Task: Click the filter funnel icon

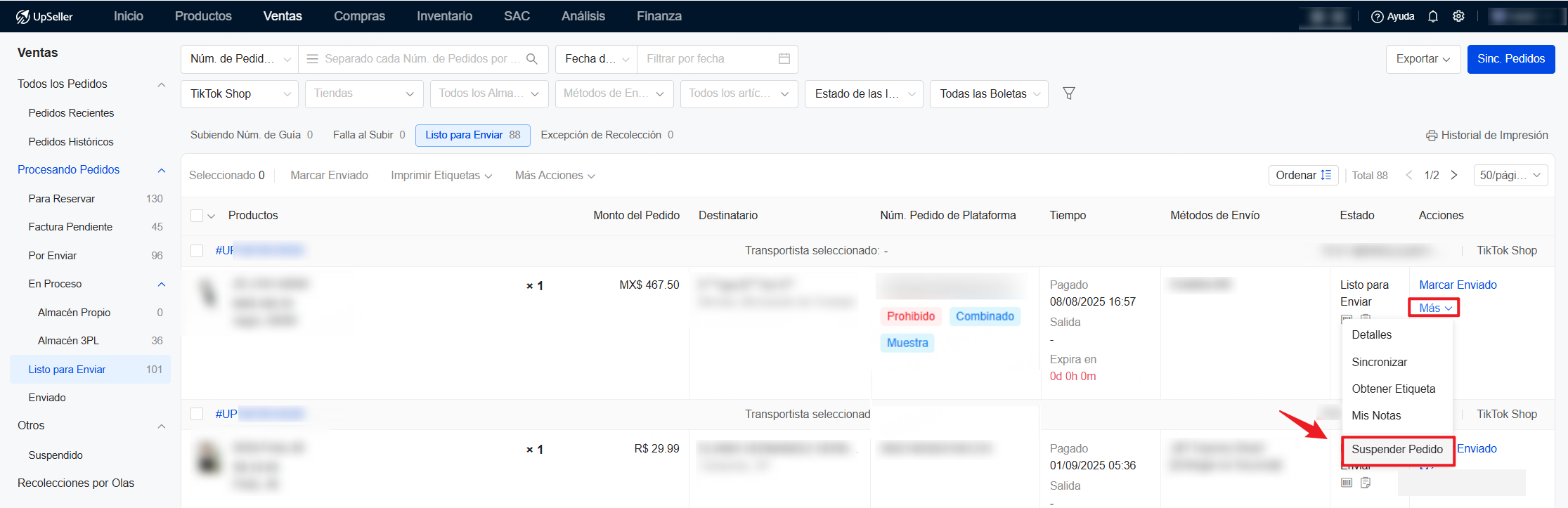Action: pos(1068,93)
